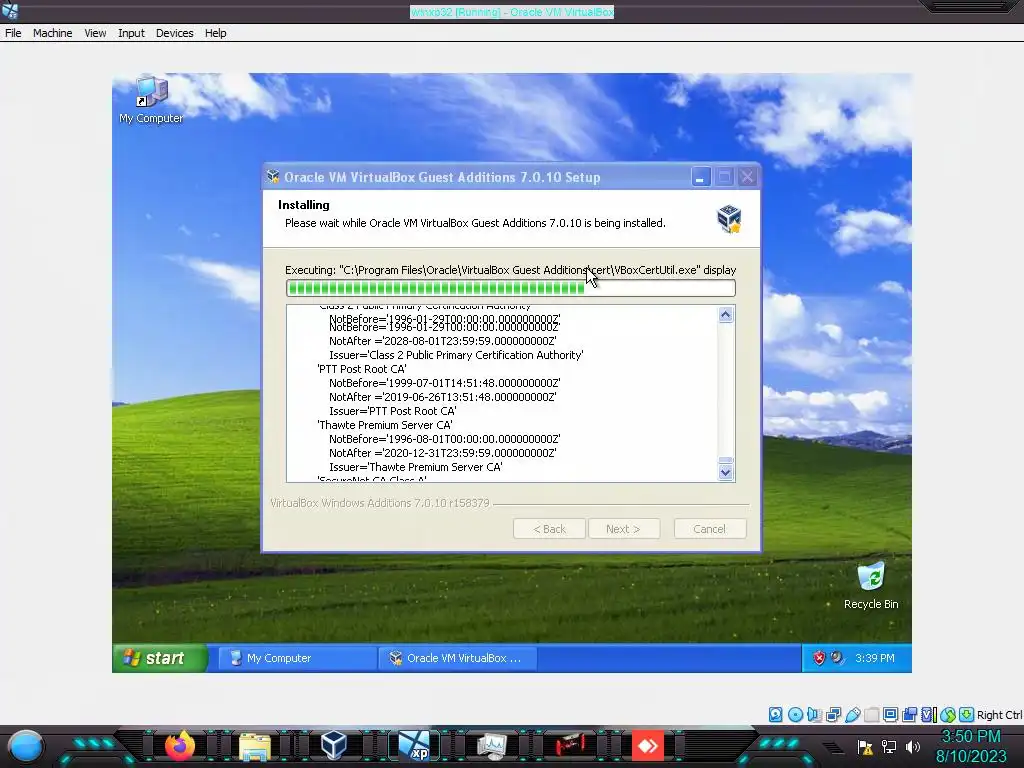Click the hard disk activity status icon

775,714
